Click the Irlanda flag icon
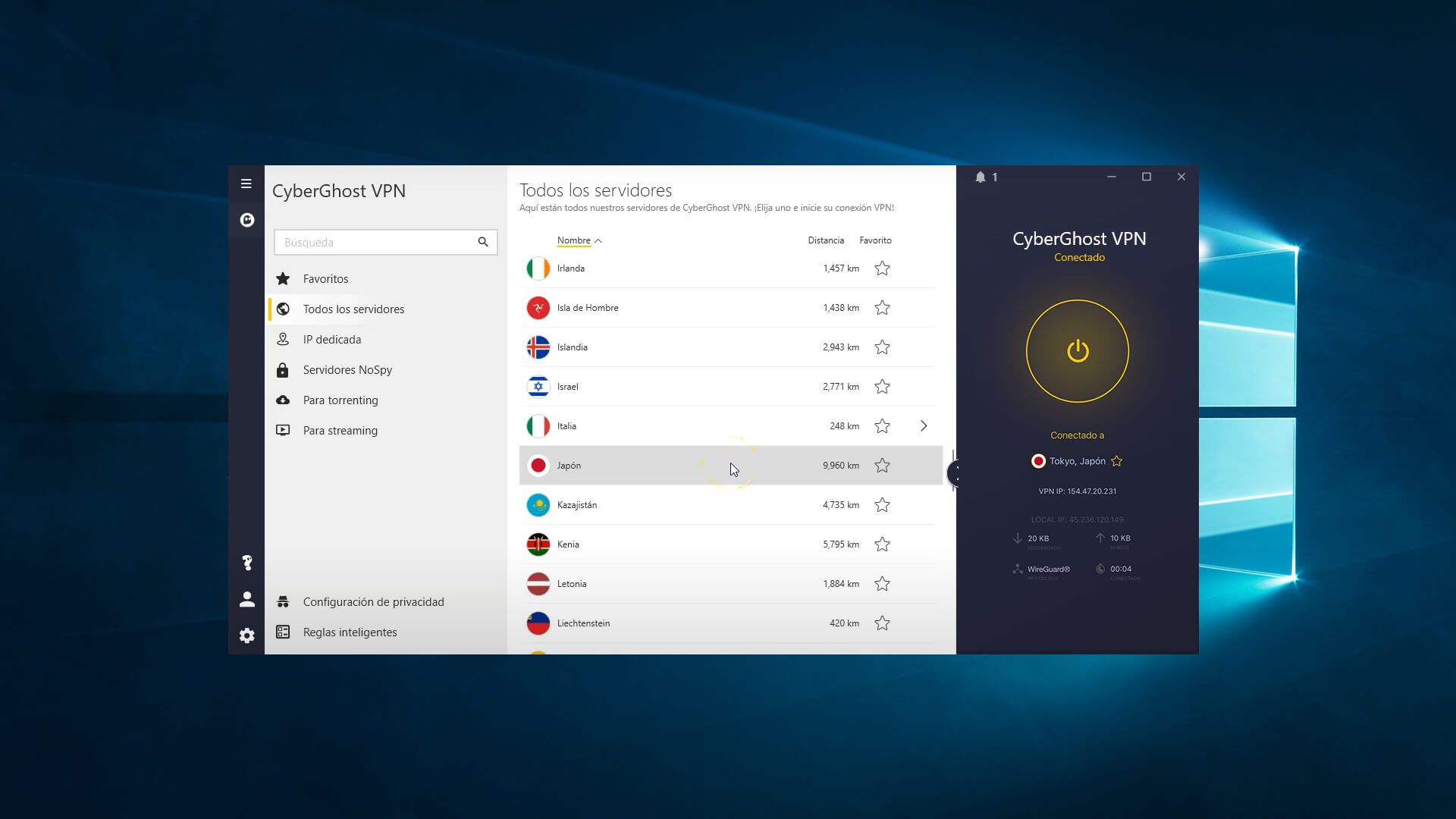Image resolution: width=1456 pixels, height=819 pixels. [x=538, y=268]
